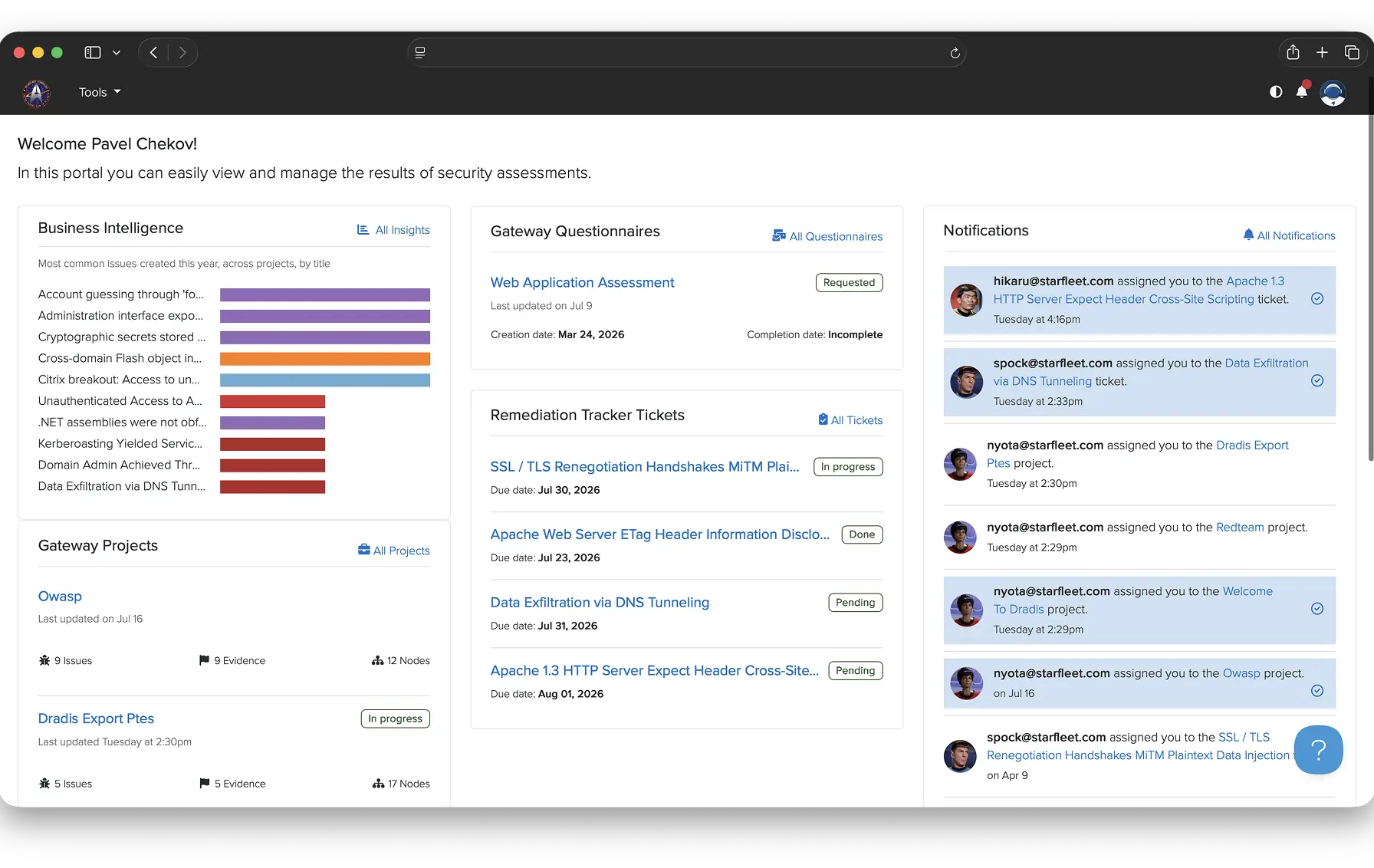The image size is (1374, 868).
Task: Click the 12 Nodes sitemap icon
Action: click(x=377, y=661)
